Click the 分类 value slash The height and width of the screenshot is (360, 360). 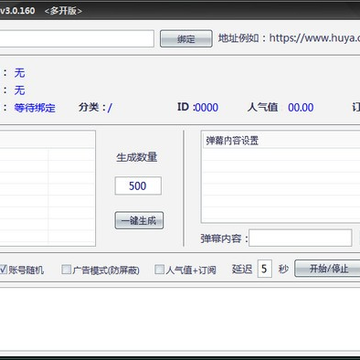tap(110, 108)
